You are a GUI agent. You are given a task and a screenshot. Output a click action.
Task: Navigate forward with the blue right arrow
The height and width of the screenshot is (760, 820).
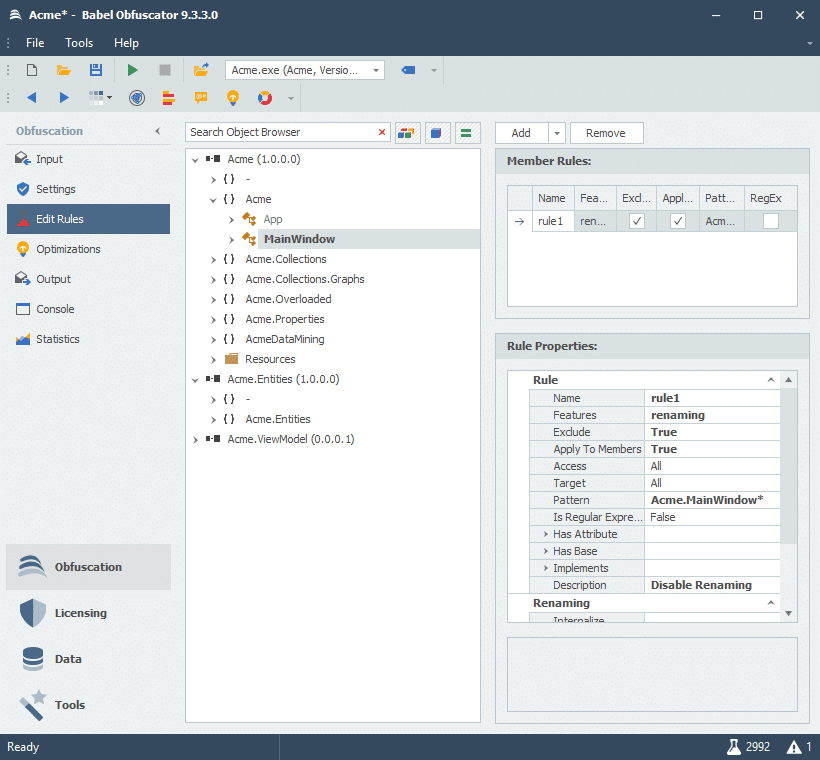64,98
